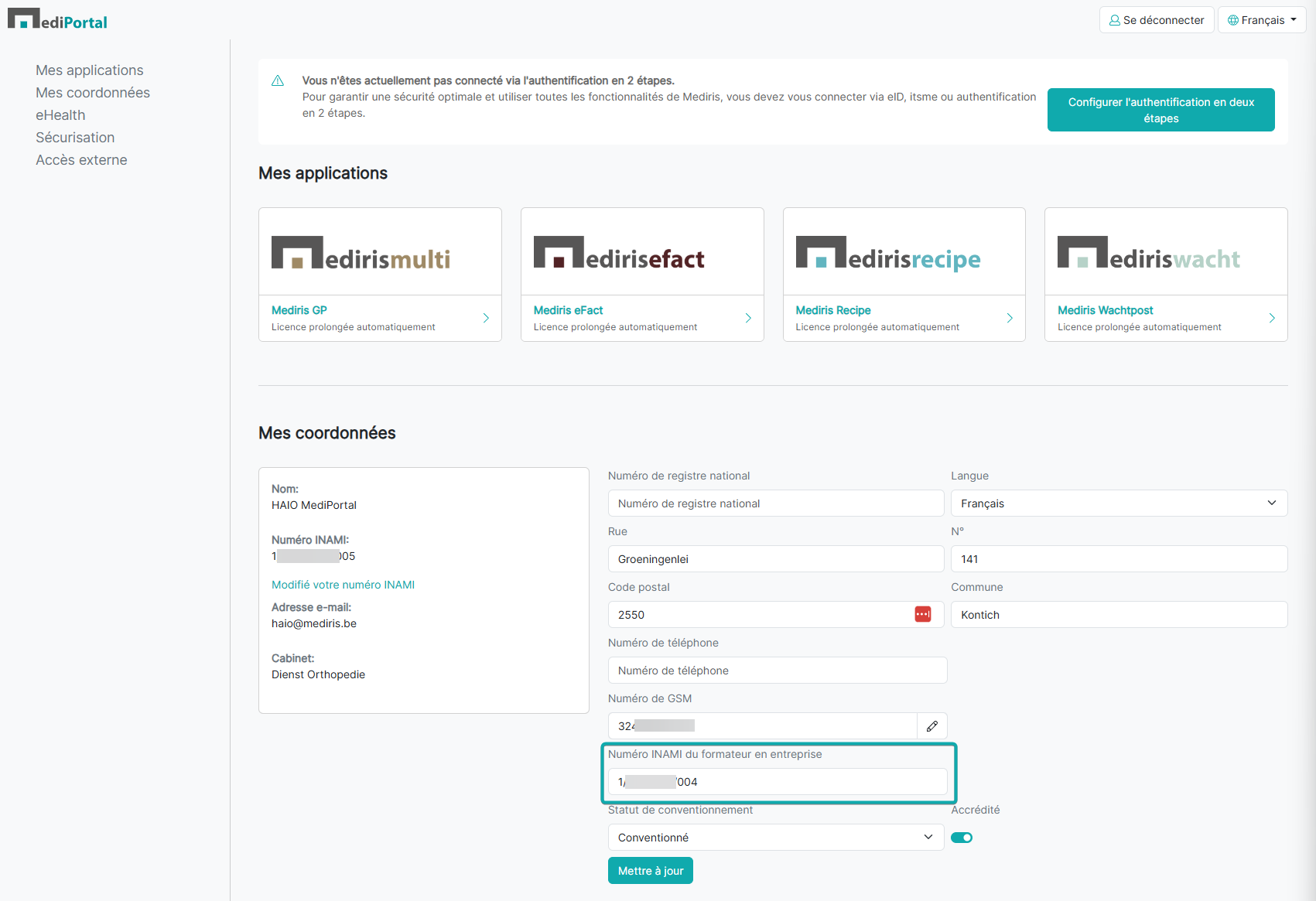This screenshot has width=1316, height=901.
Task: Click the Numéro de téléphone field
Action: pyautogui.click(x=778, y=670)
